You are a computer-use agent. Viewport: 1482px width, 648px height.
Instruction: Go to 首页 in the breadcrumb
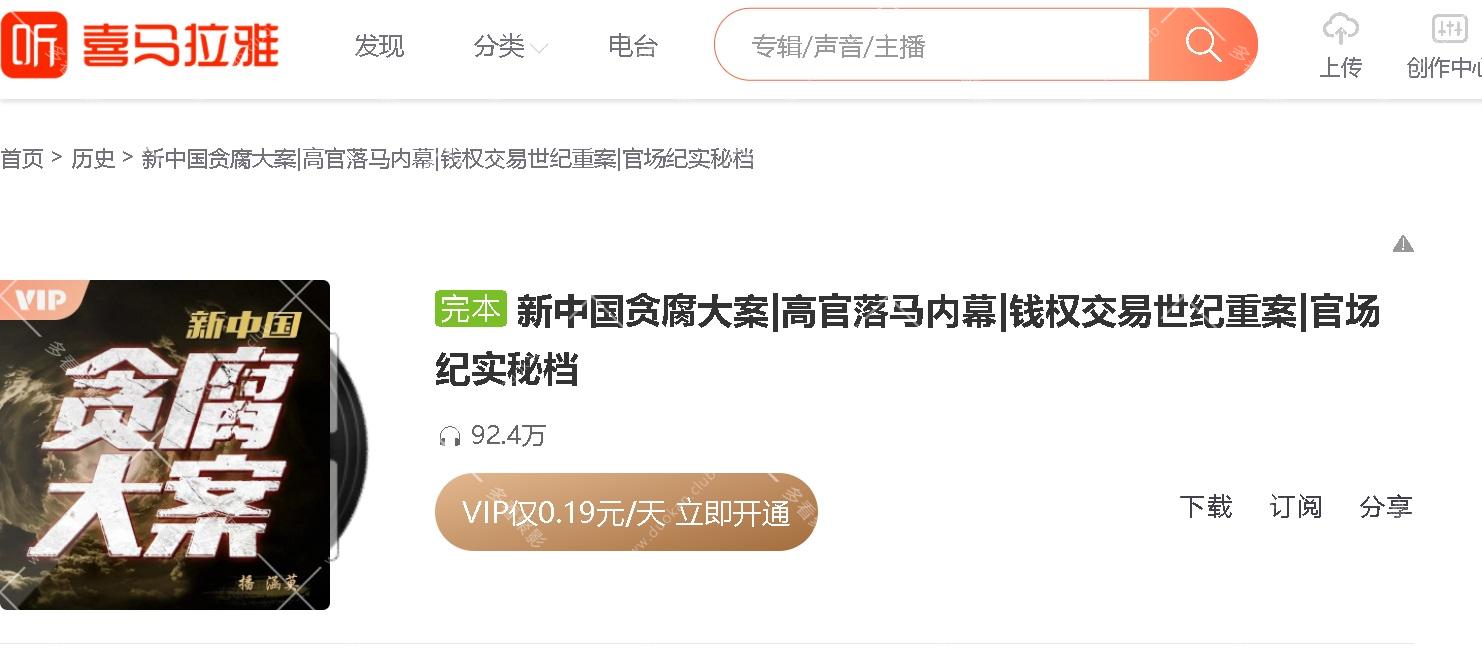[x=22, y=159]
